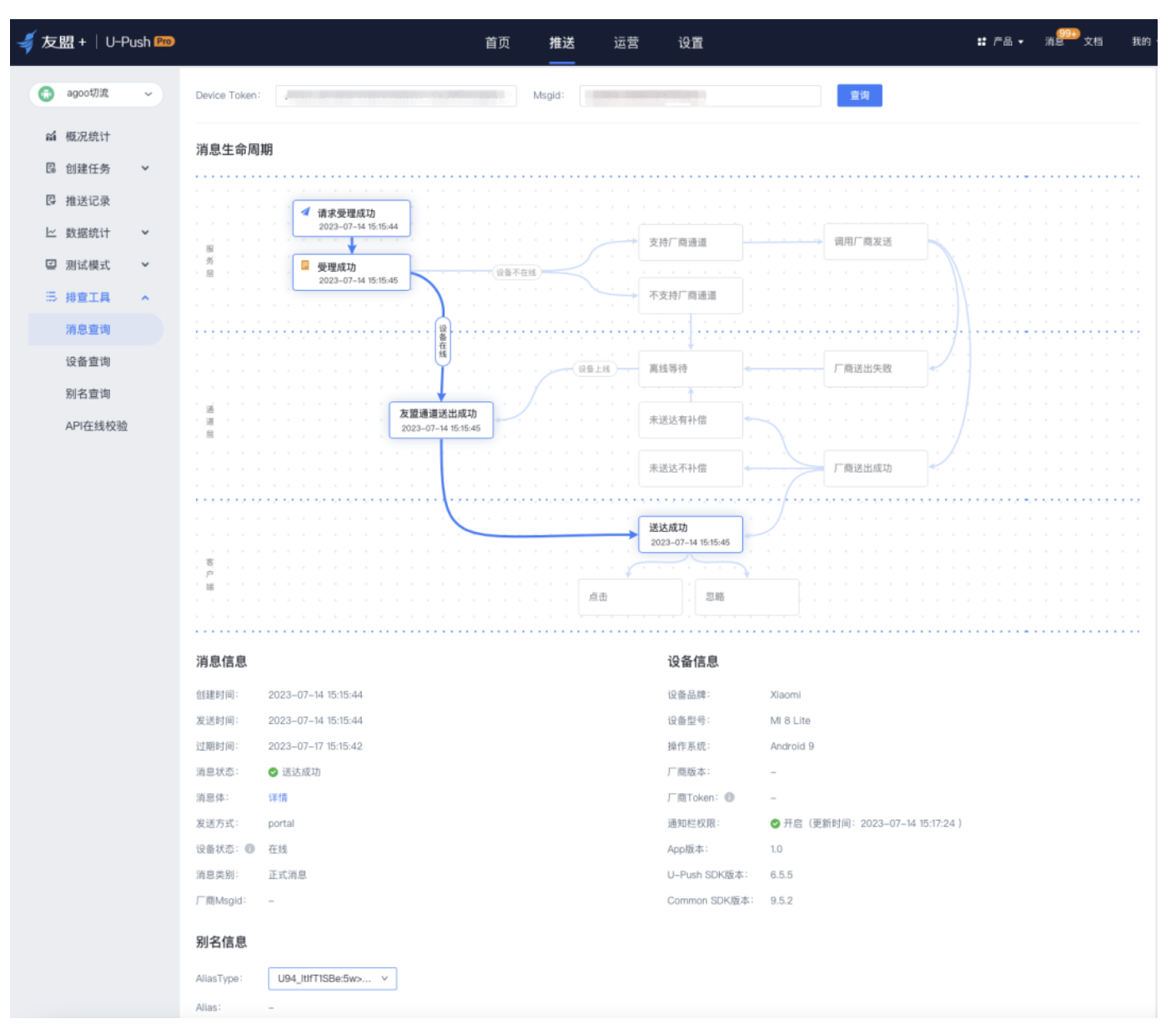Click the 友盟+ logo icon
This screenshot has width=1176, height=1034.
pyautogui.click(x=27, y=42)
